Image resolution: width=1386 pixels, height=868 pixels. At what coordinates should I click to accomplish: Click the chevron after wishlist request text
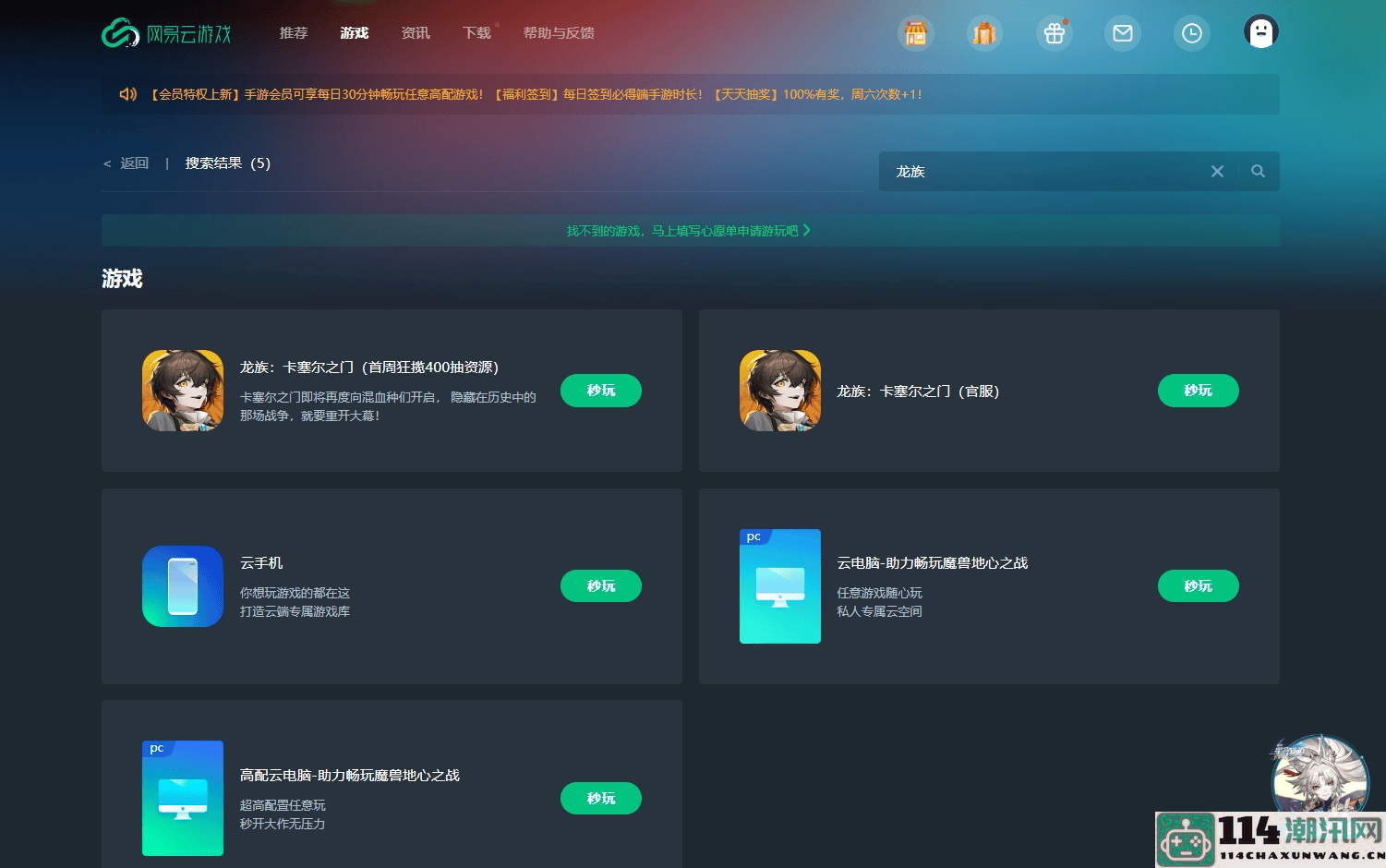click(x=807, y=230)
